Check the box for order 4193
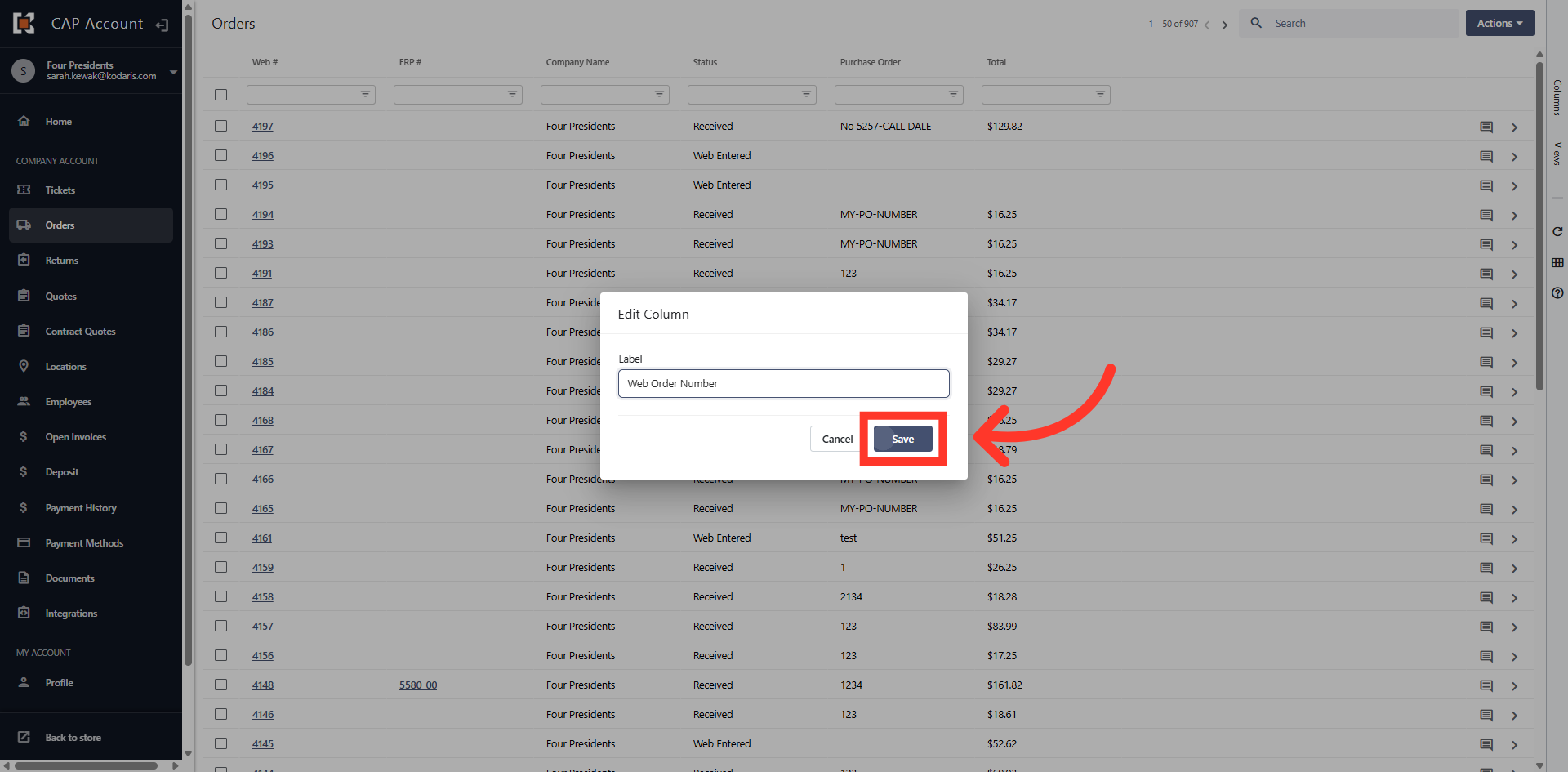 pos(220,243)
